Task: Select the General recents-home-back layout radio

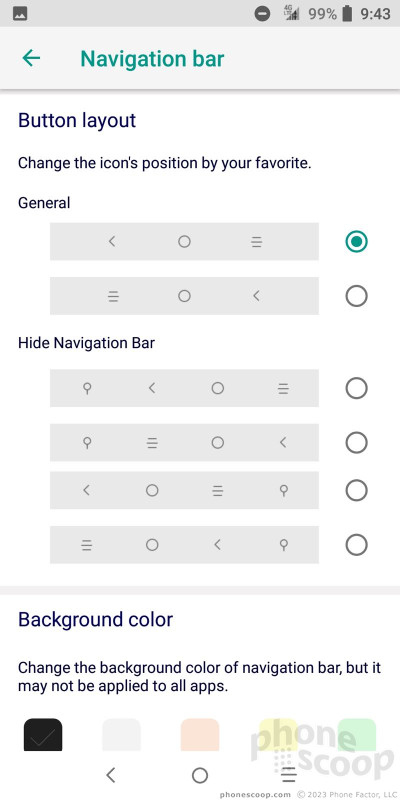Action: tap(356, 295)
